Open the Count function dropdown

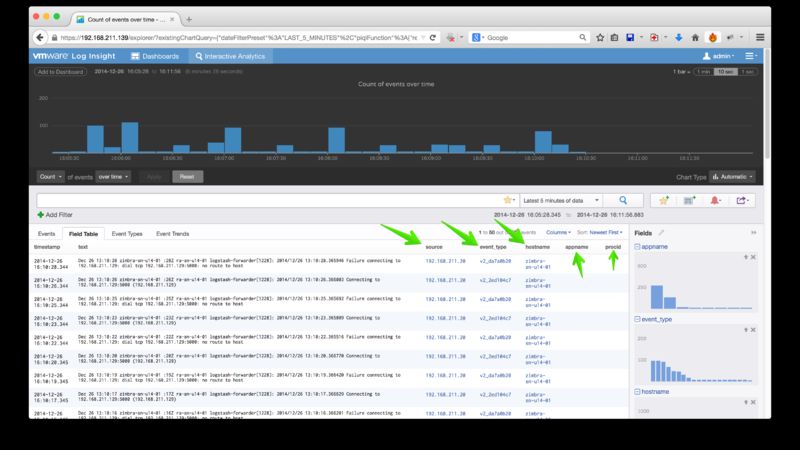coord(50,177)
